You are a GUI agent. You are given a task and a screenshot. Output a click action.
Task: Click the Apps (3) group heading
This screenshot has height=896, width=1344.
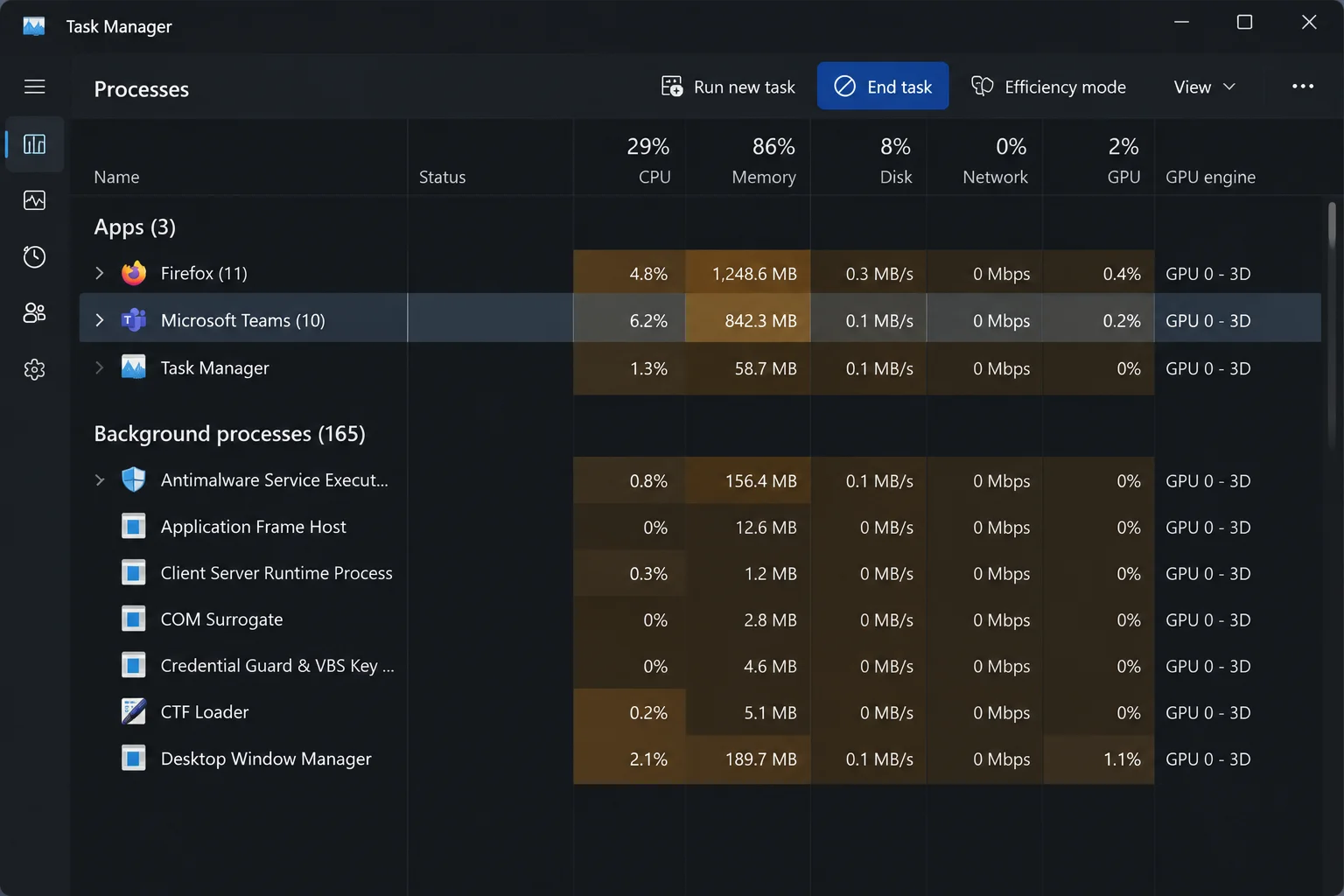tap(135, 227)
